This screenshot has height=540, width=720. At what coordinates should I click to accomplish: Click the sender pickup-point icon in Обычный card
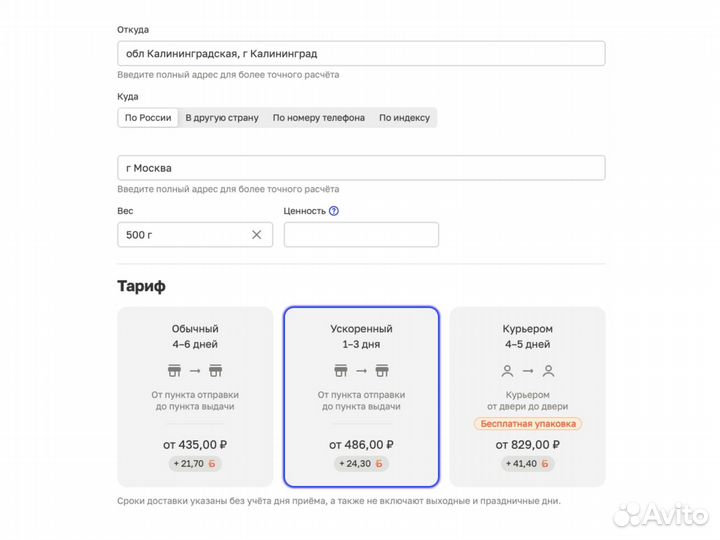coord(174,370)
